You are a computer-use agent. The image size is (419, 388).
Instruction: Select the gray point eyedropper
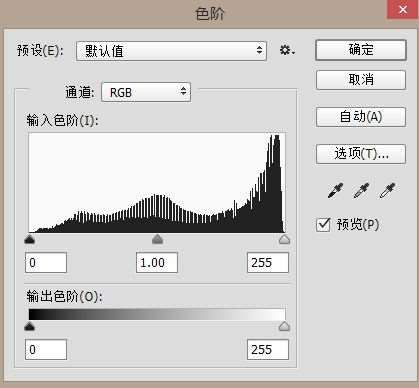coord(361,191)
